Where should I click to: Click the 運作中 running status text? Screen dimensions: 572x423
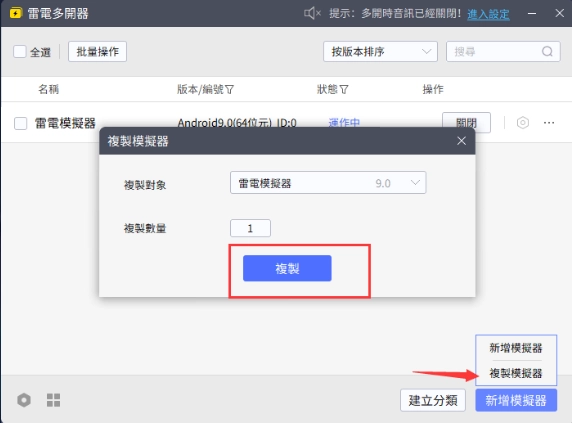(x=344, y=123)
